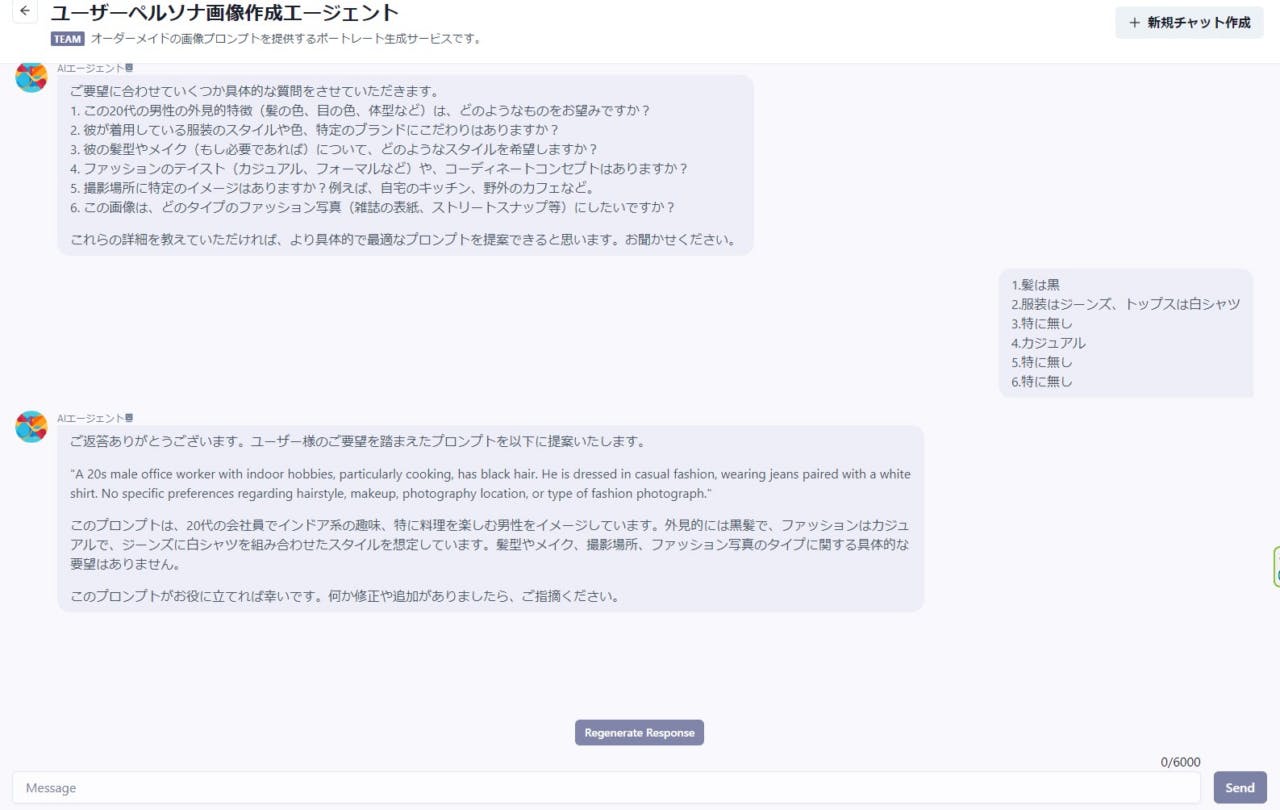
Task: Click the Regenerate Response button
Action: pos(639,732)
